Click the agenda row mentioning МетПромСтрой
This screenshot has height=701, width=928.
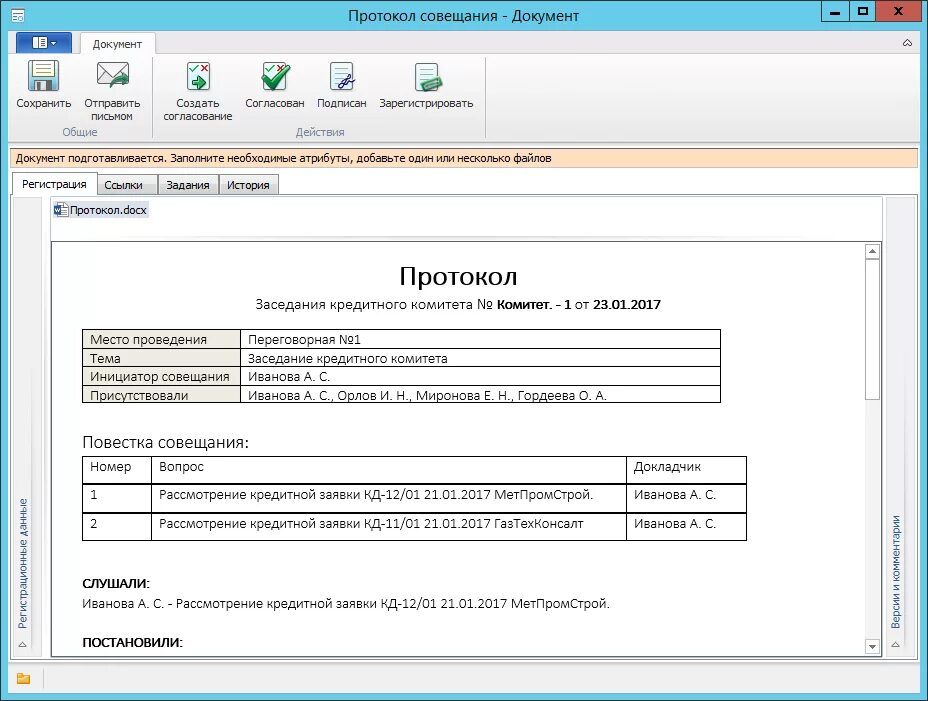[x=414, y=498]
